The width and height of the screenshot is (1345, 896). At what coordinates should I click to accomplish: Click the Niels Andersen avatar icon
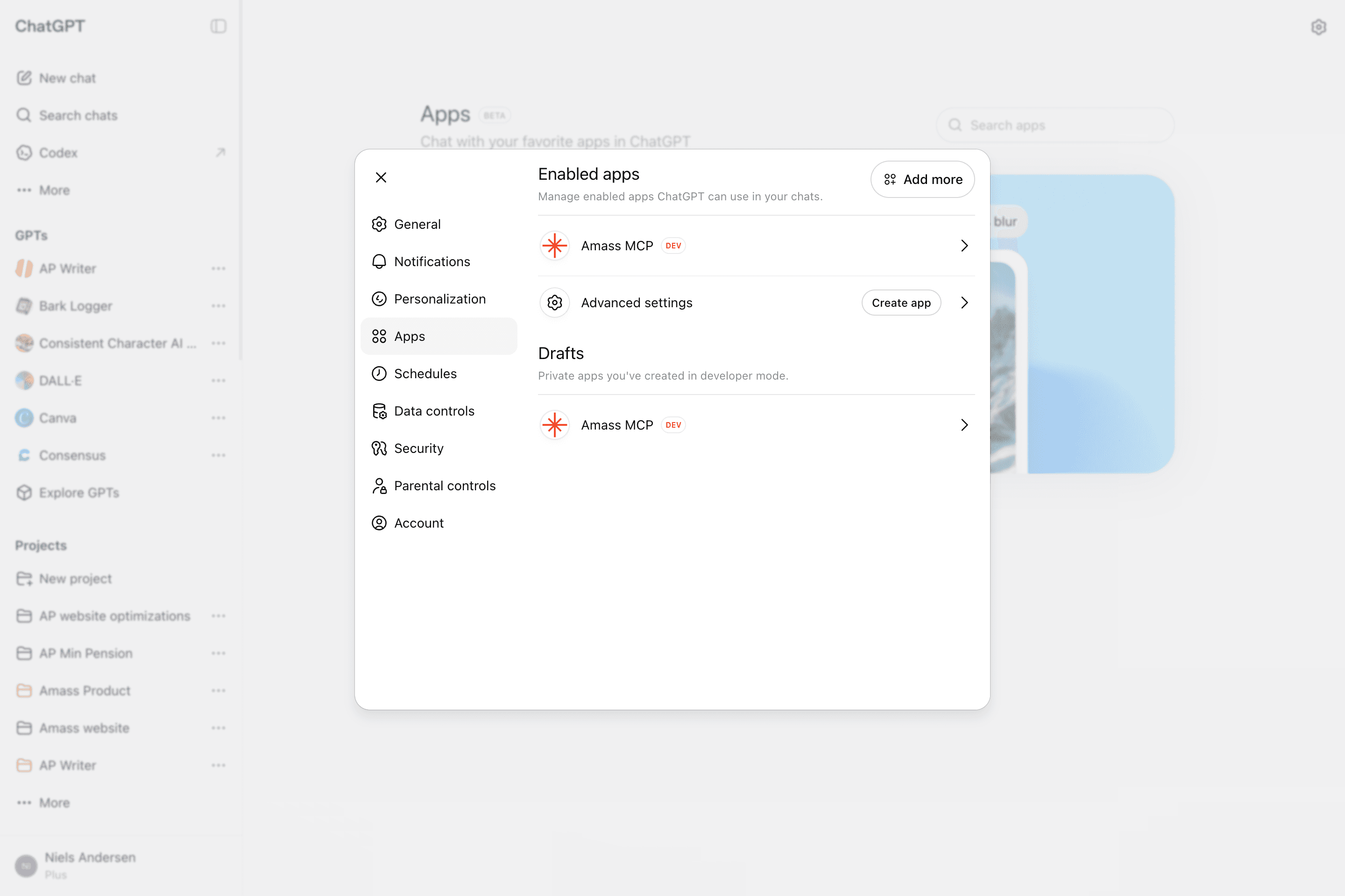point(26,866)
